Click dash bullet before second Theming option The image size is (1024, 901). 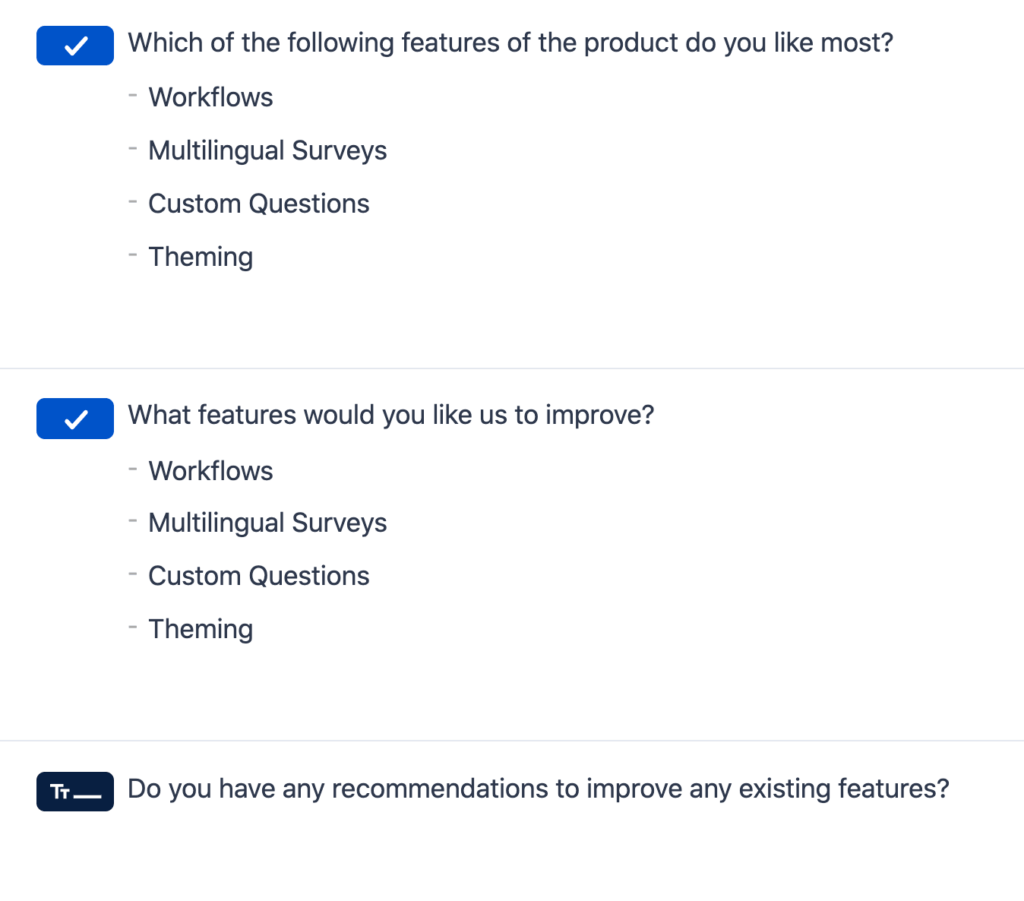[x=133, y=627]
